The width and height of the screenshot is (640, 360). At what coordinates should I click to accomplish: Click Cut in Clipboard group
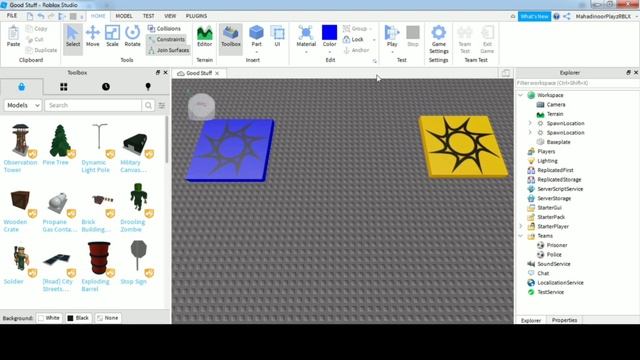(x=35, y=39)
